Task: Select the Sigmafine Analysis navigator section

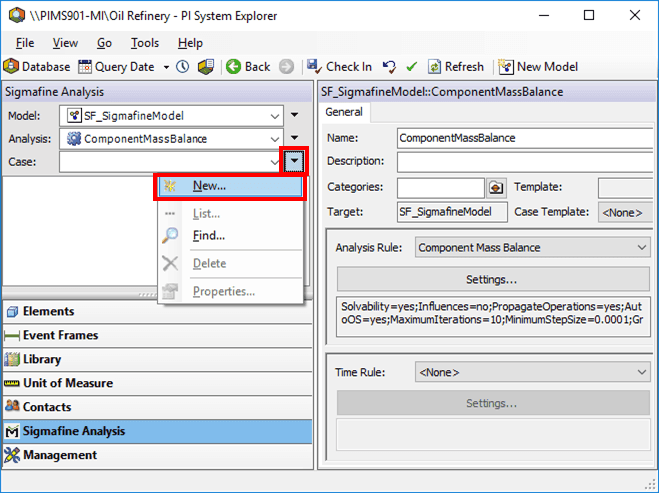Action: coord(158,431)
